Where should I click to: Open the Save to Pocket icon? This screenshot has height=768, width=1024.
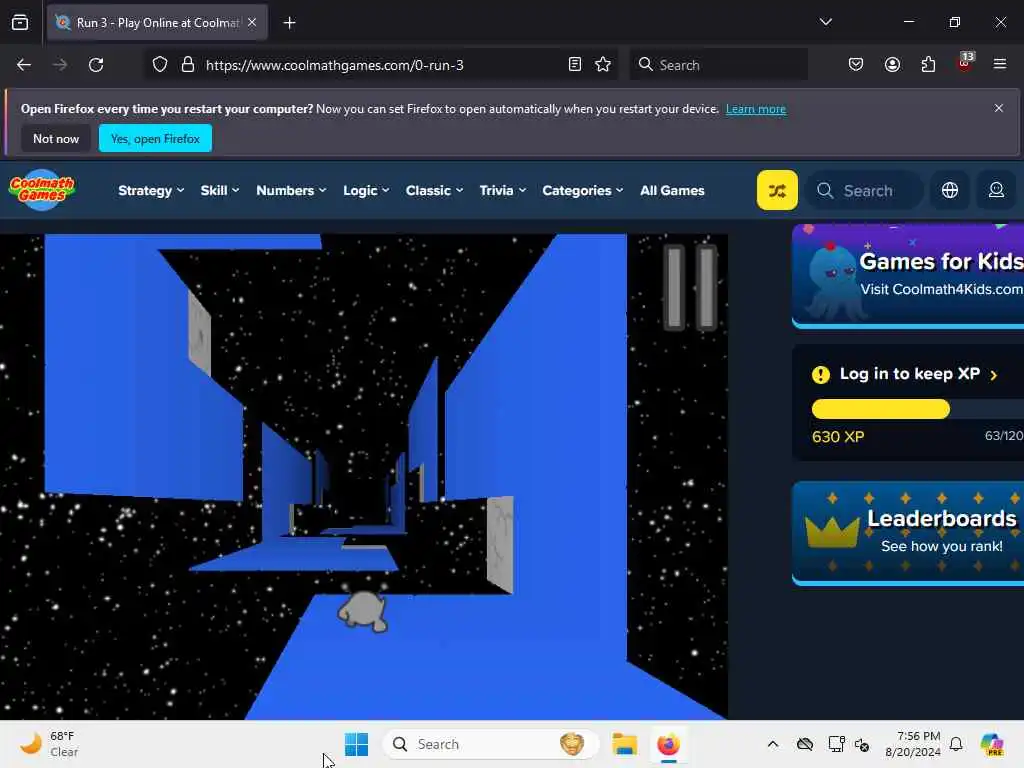[x=856, y=65]
